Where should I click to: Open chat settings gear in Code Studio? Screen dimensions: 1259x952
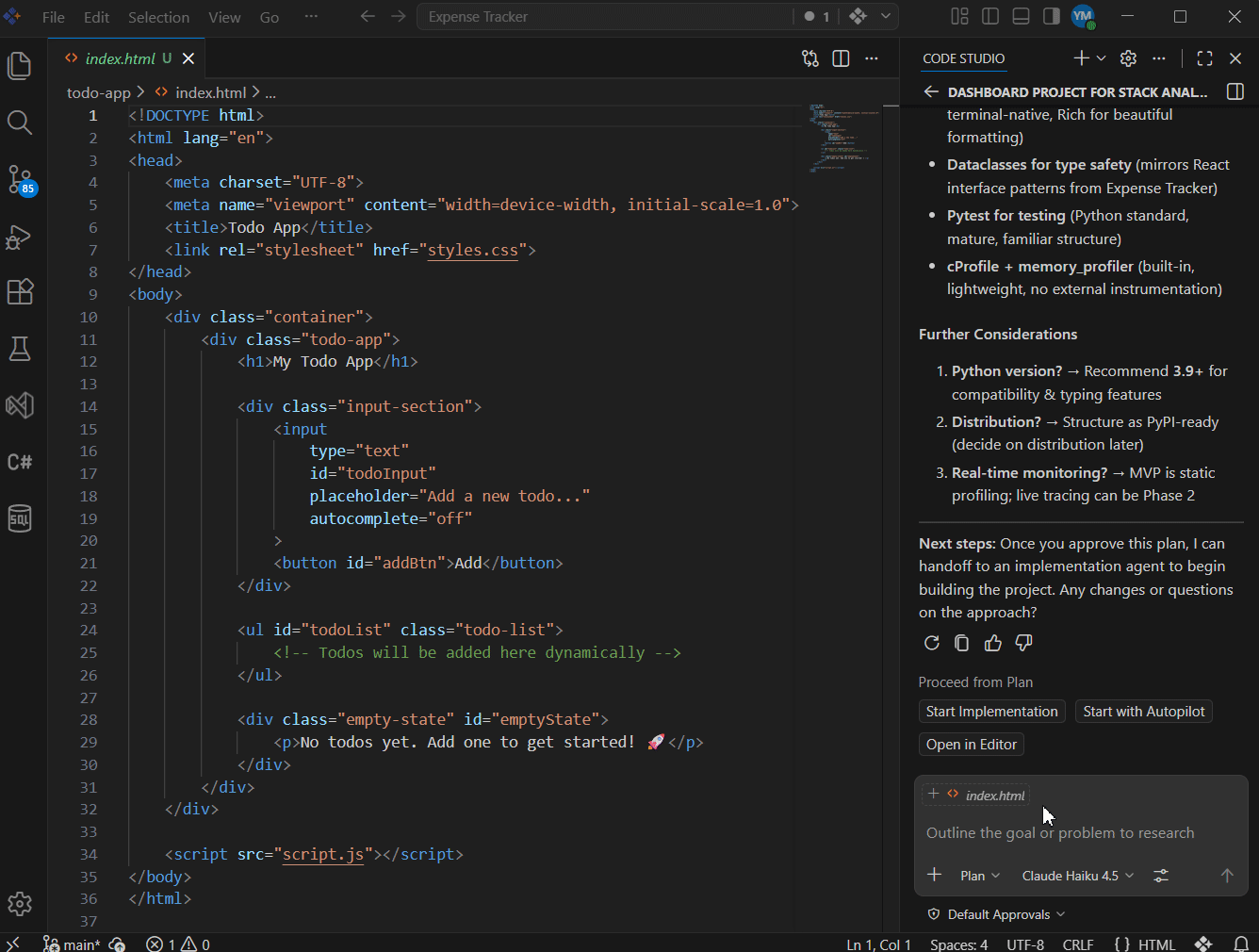(x=1128, y=58)
